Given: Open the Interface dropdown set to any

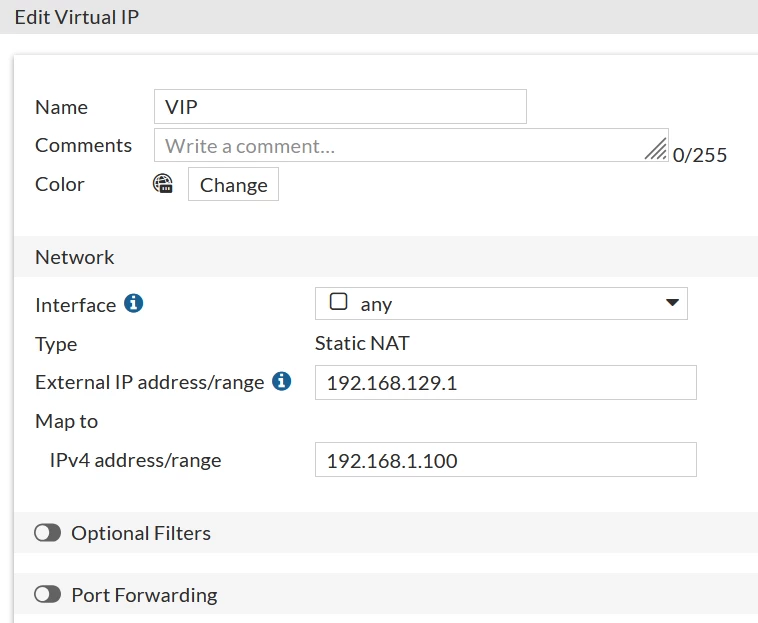Looking at the screenshot, I should coord(501,304).
